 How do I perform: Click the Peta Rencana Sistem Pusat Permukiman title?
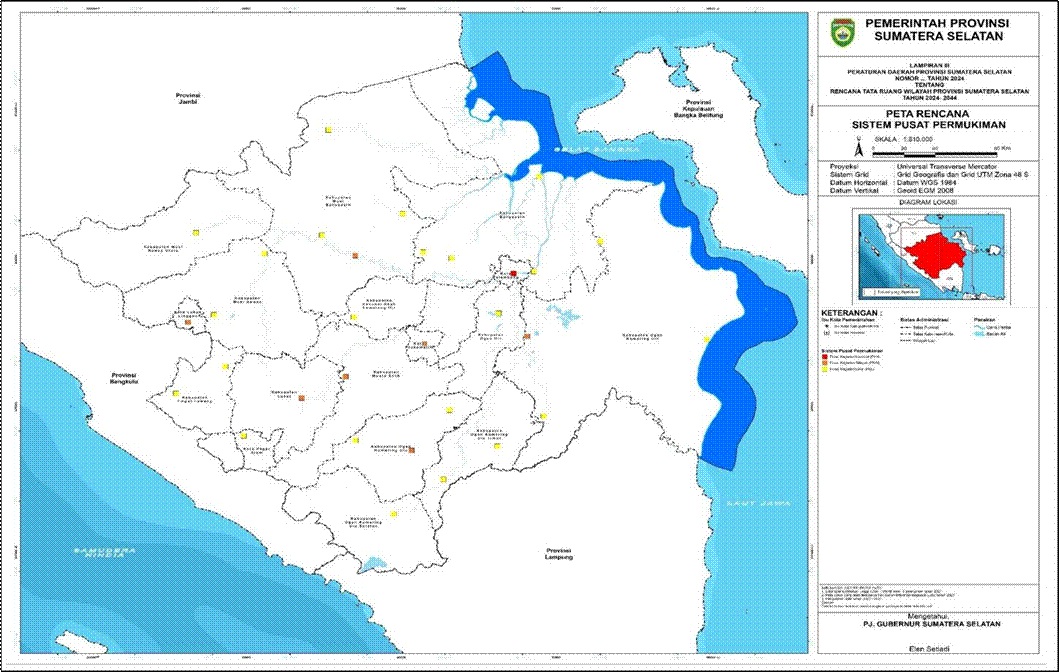[927, 121]
